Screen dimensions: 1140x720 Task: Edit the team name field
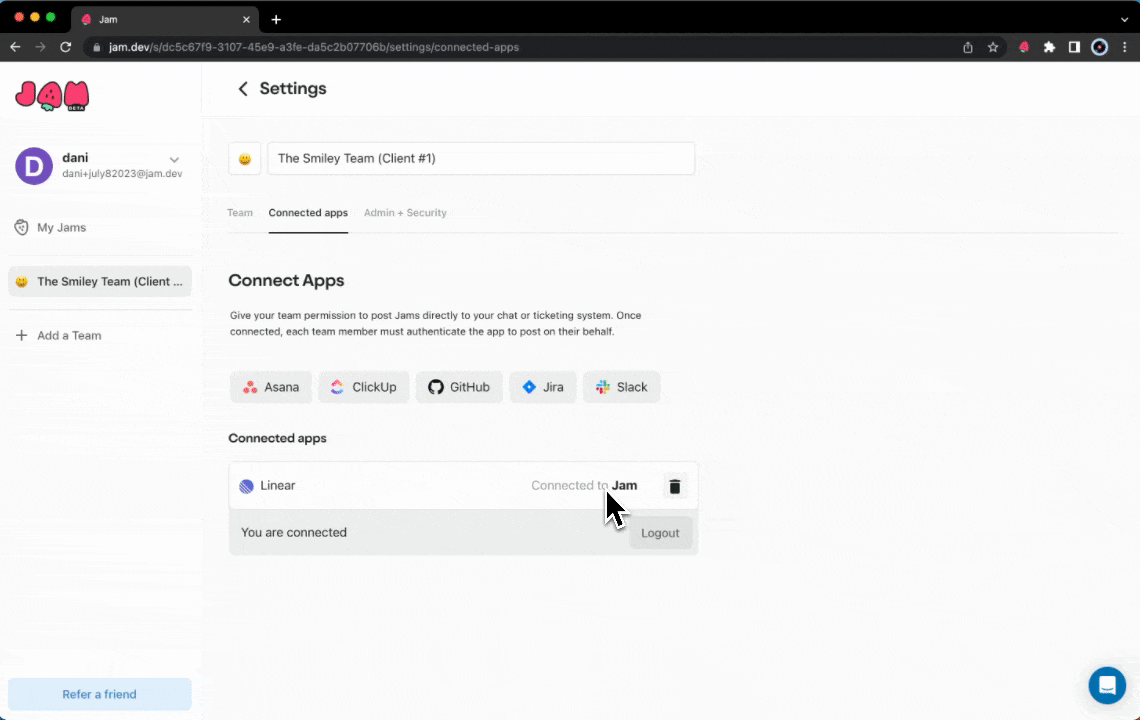point(480,158)
